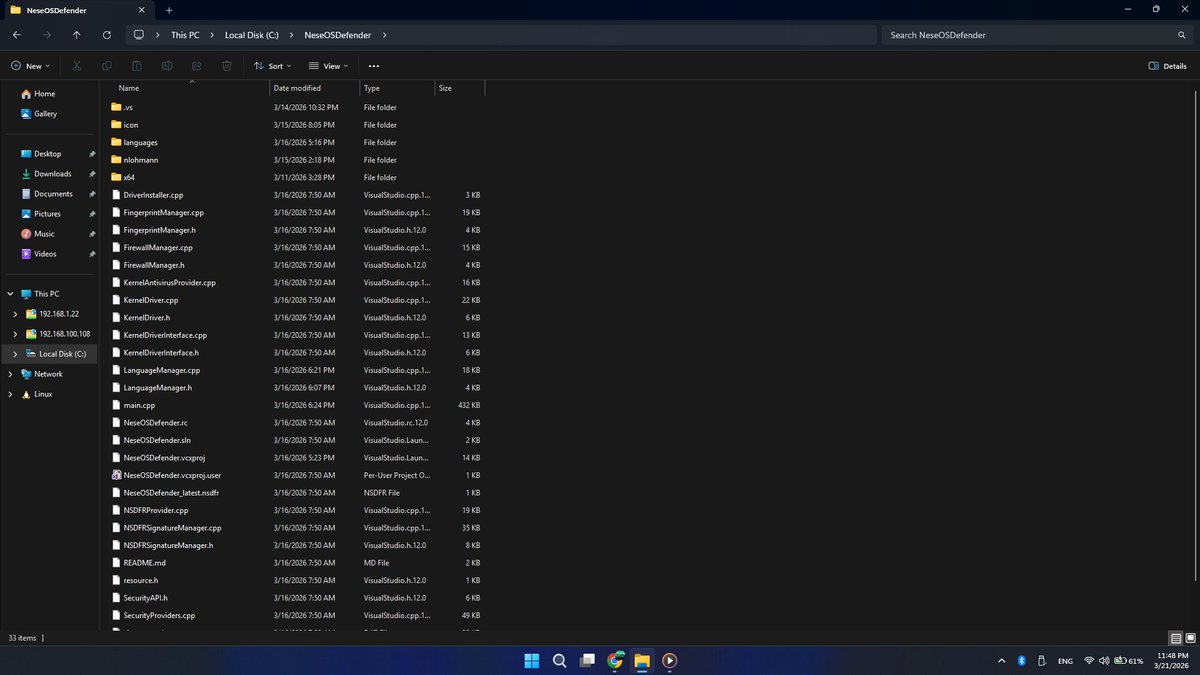Screen dimensions: 1200x675
Task: Click the Paste toolbar icon
Action: [x=137, y=66]
